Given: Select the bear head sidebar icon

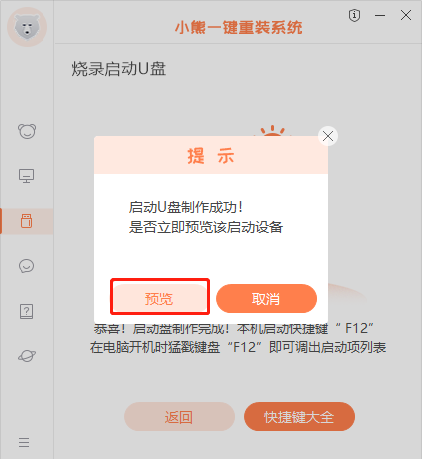Looking at the screenshot, I should 27,131.
